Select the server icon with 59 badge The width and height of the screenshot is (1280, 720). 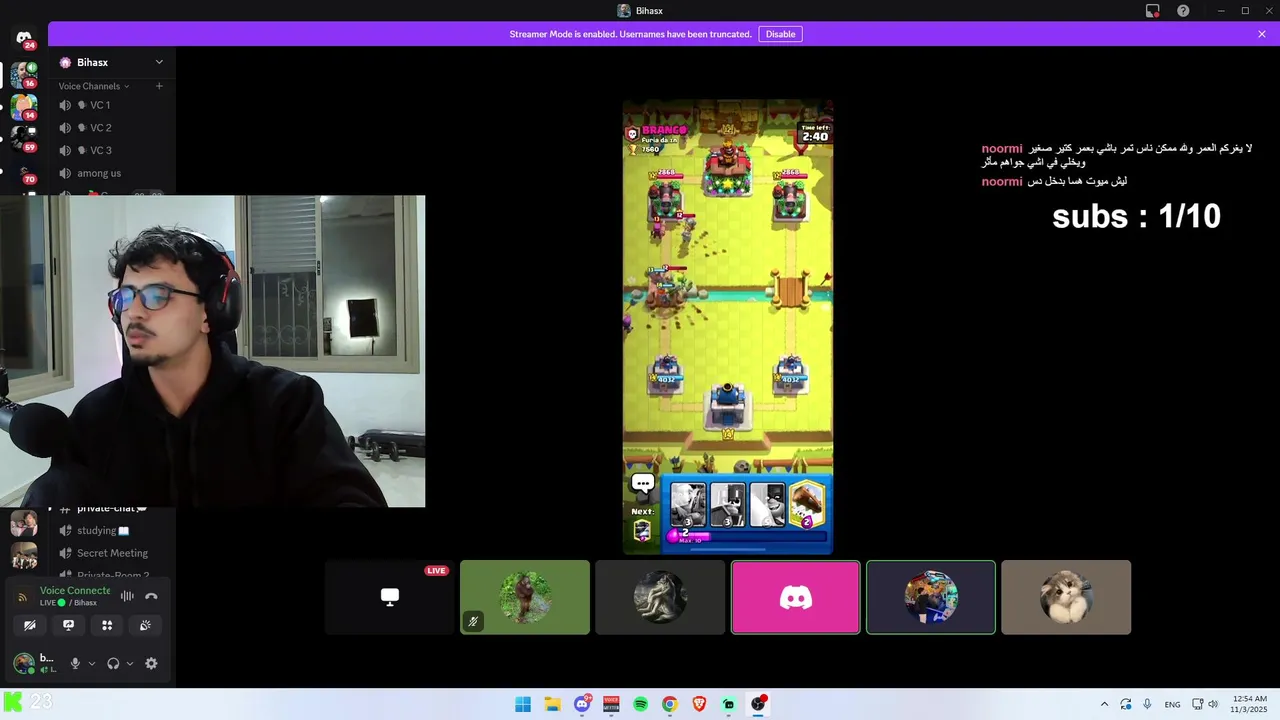point(23,138)
